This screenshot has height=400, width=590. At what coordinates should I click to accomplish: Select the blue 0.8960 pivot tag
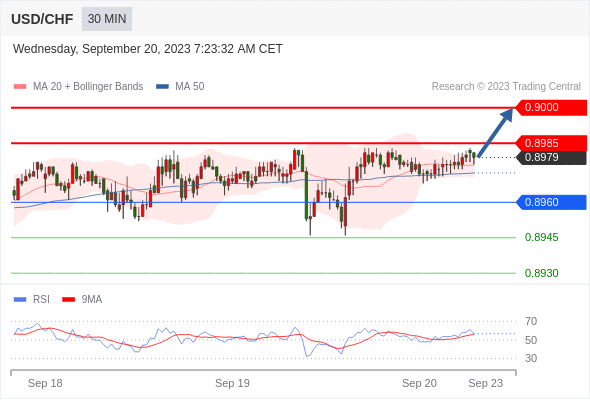(x=551, y=202)
